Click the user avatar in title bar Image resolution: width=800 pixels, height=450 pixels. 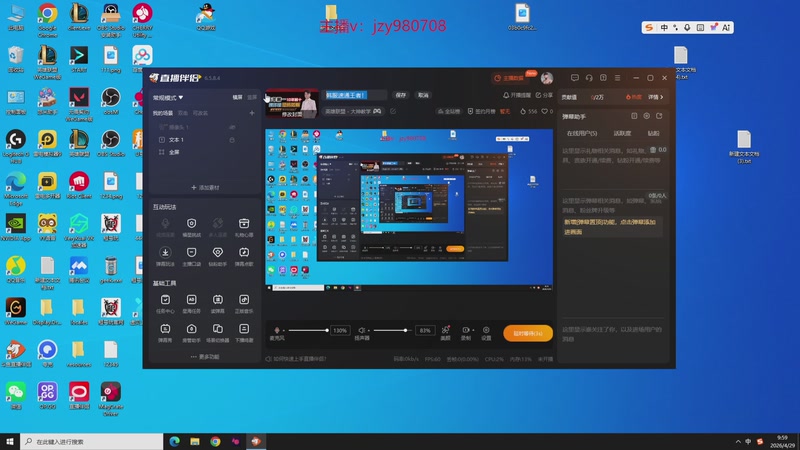tap(547, 78)
